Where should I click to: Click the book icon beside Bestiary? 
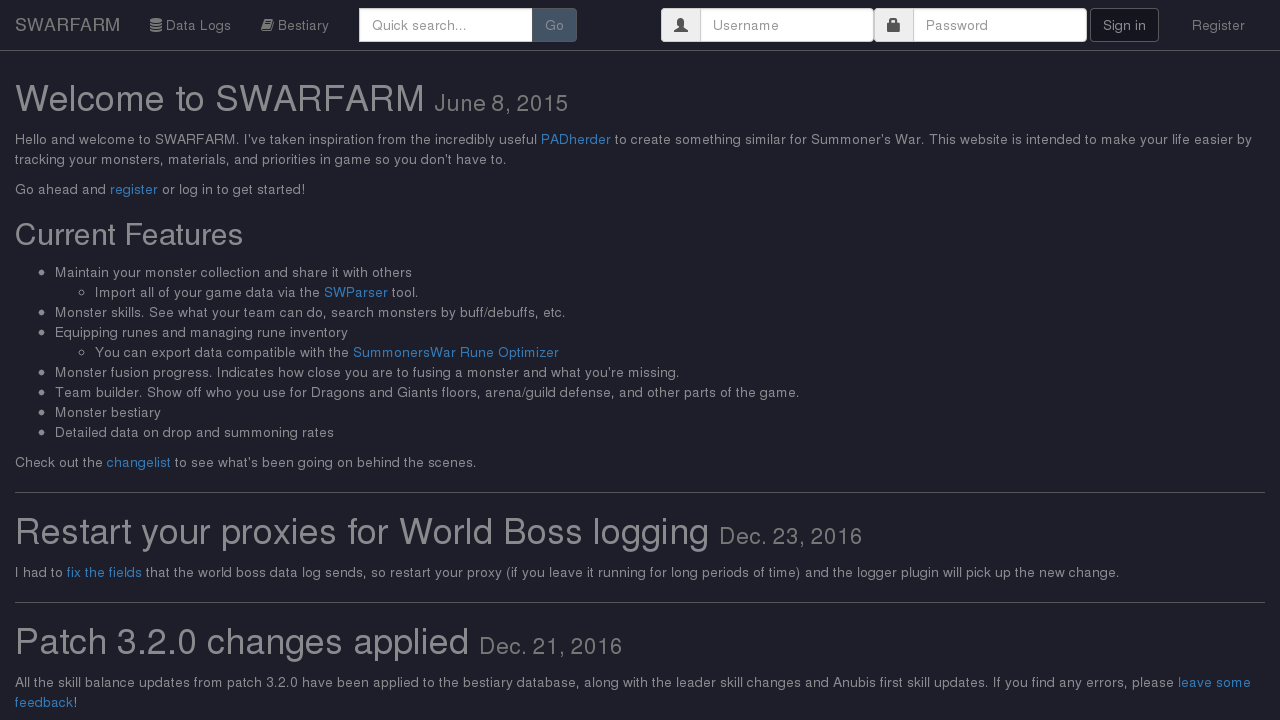[x=267, y=25]
